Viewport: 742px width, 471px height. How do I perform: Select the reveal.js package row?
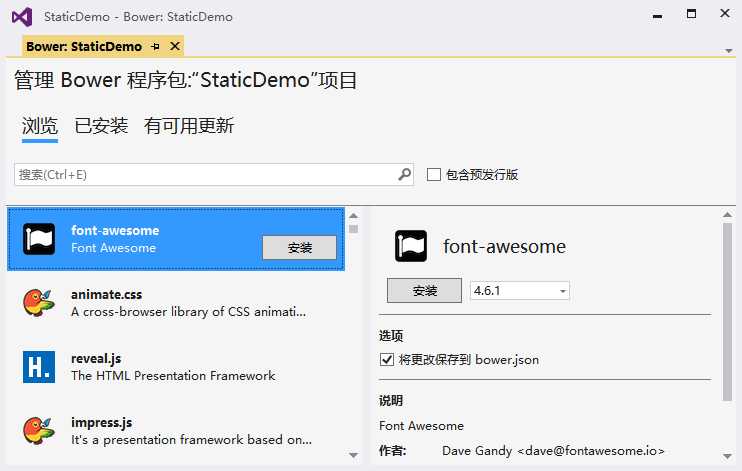click(x=176, y=367)
